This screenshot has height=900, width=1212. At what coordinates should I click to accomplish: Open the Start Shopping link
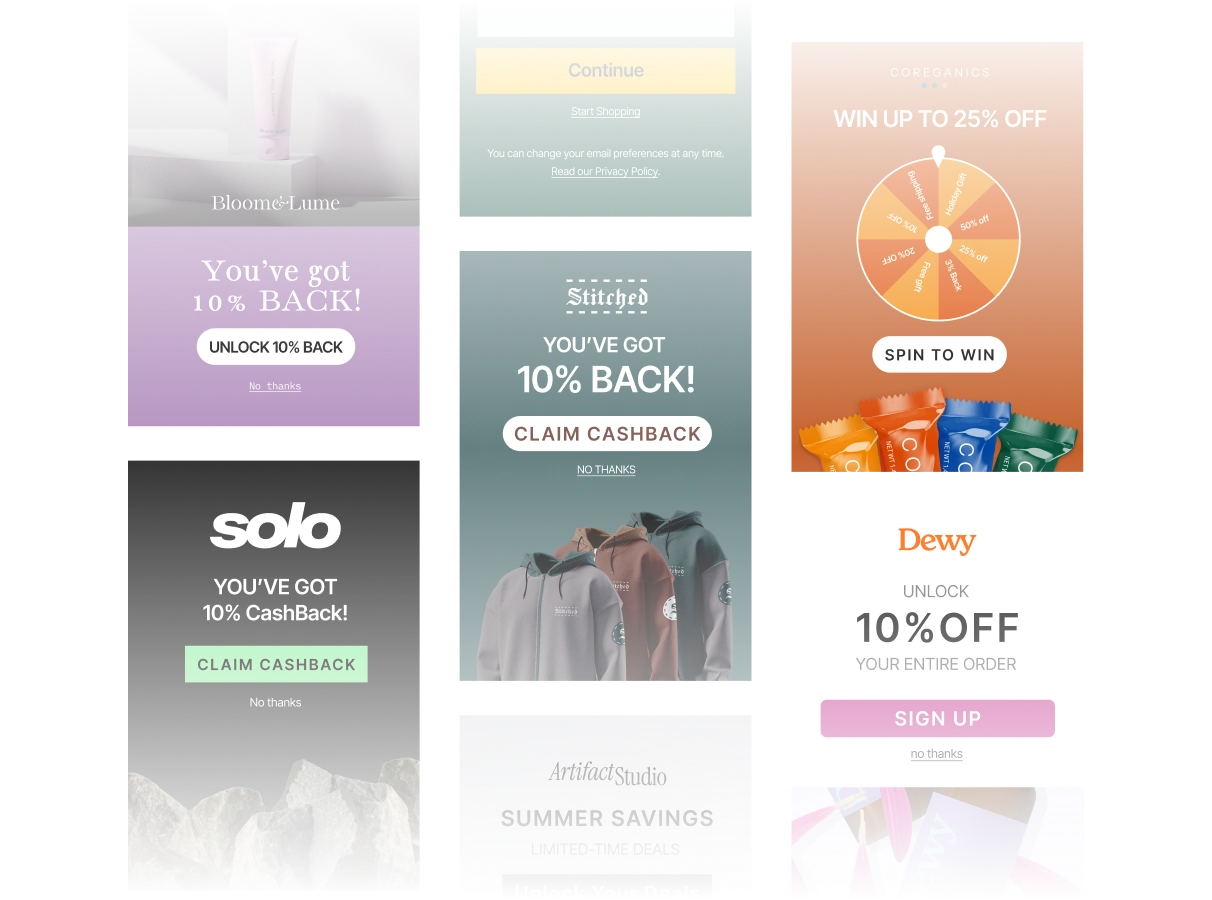(606, 112)
